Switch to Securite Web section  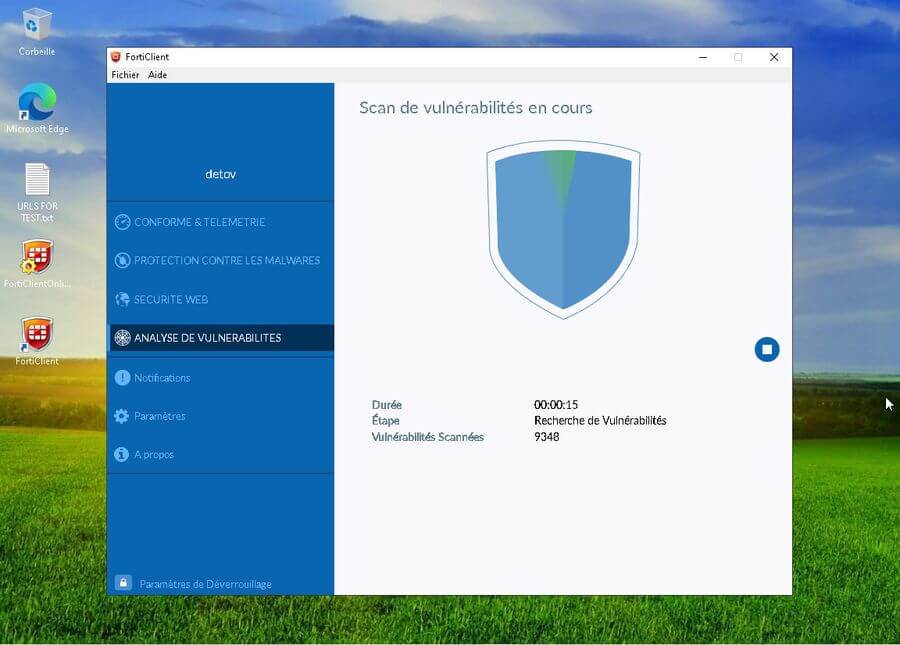220,300
